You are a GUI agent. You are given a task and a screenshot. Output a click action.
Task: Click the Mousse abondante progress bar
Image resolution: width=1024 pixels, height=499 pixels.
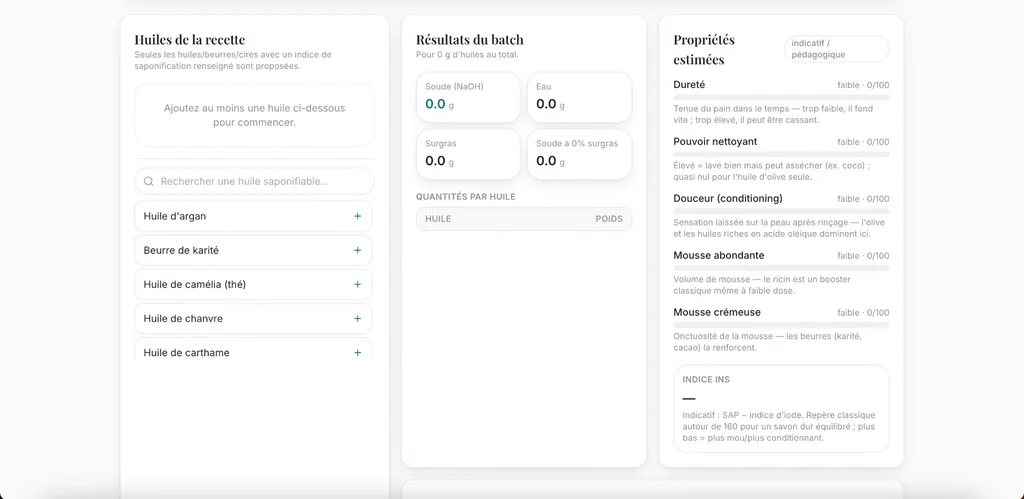pos(781,268)
